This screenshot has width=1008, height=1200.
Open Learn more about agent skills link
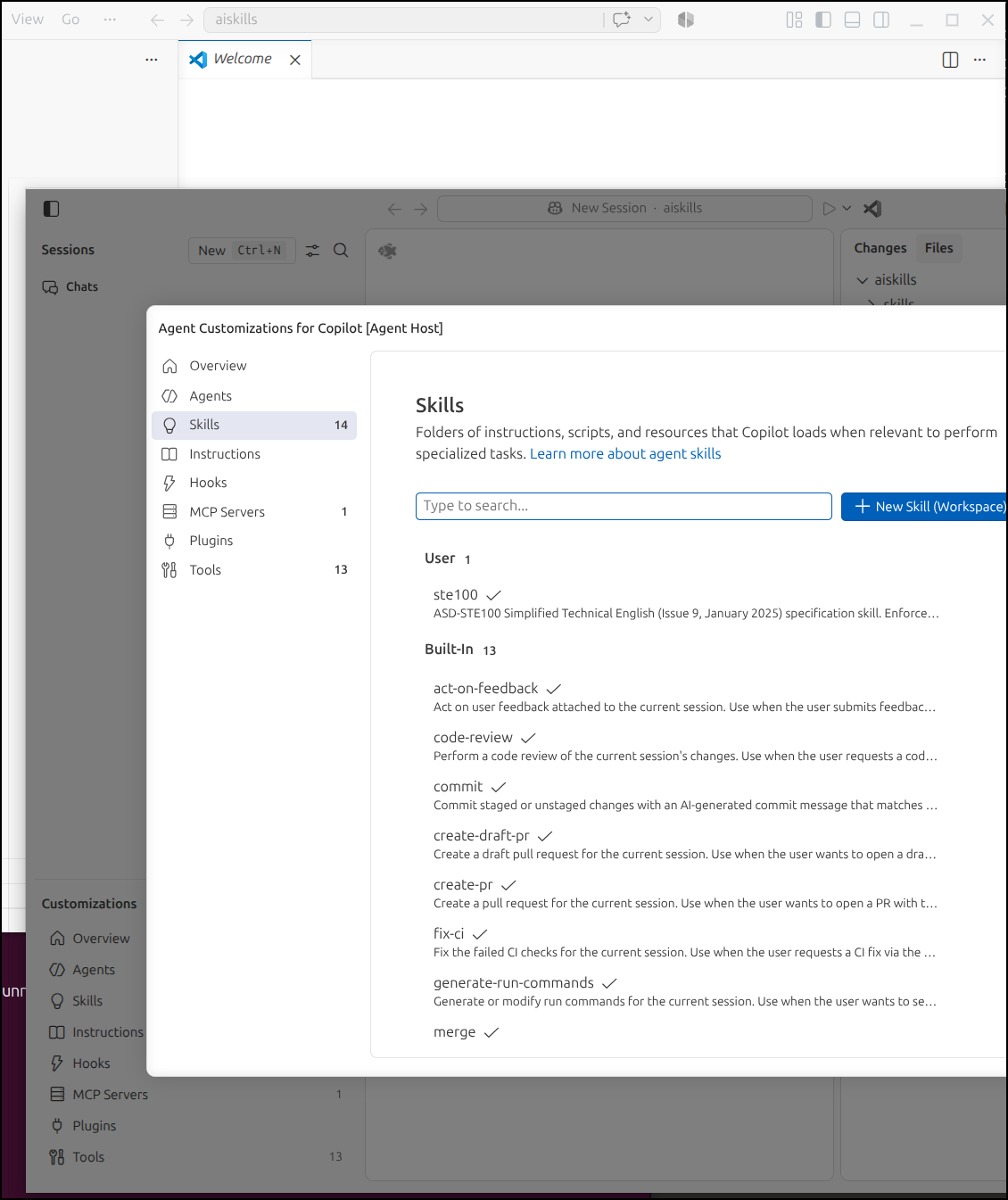pyautogui.click(x=625, y=453)
